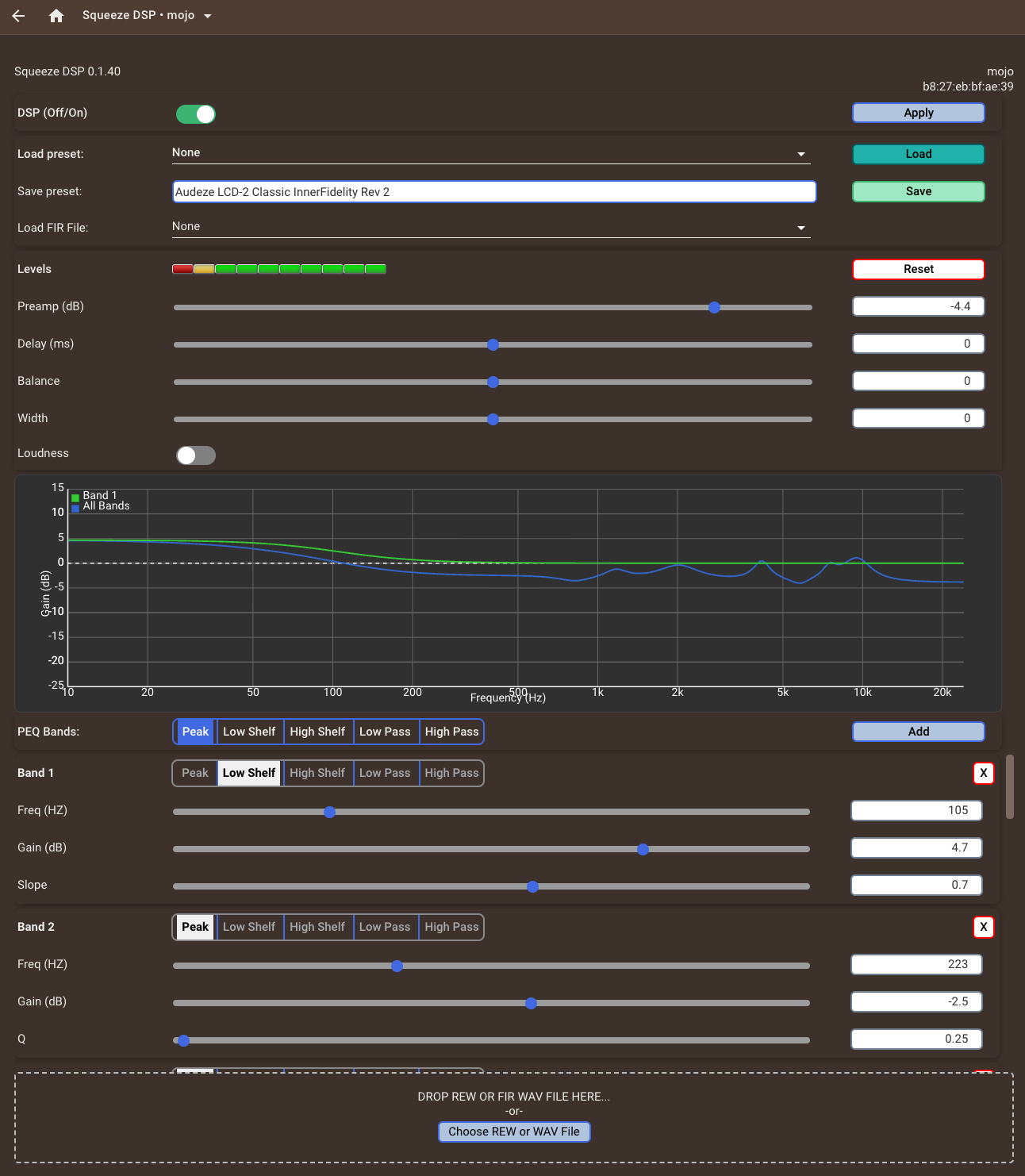This screenshot has height=1176, width=1025.
Task: Remove Band 1 with its X button
Action: [983, 773]
